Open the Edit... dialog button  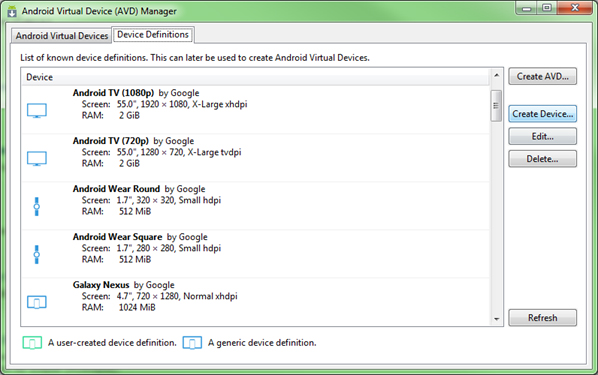pos(542,137)
